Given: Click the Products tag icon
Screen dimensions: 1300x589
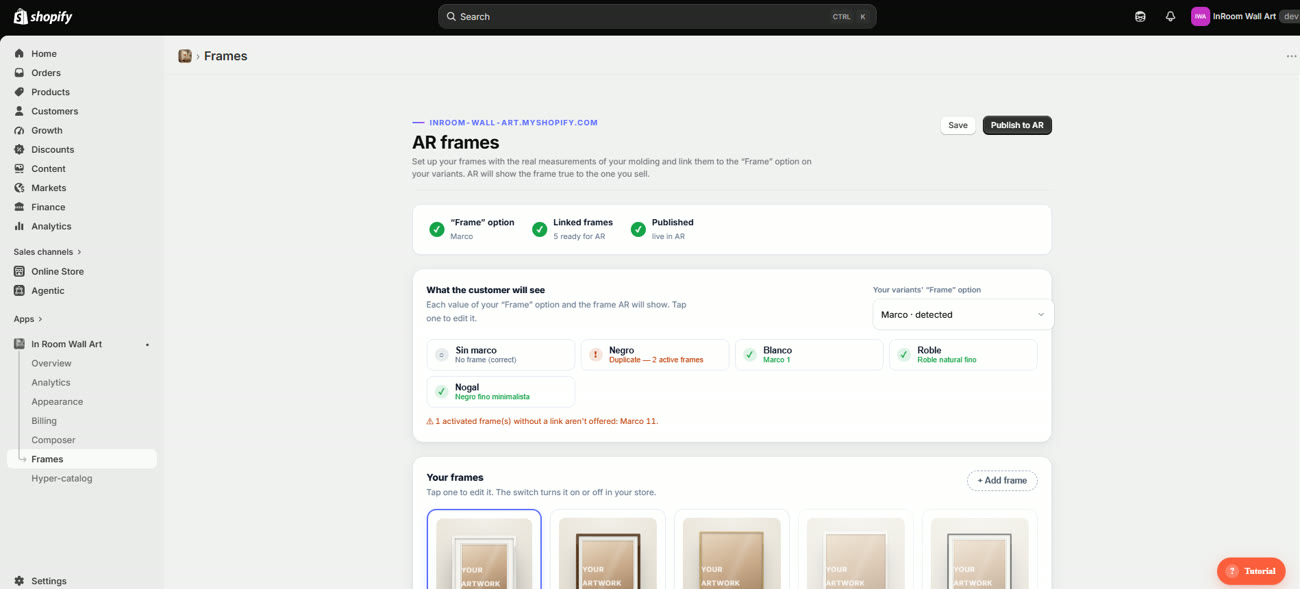Looking at the screenshot, I should pos(19,92).
